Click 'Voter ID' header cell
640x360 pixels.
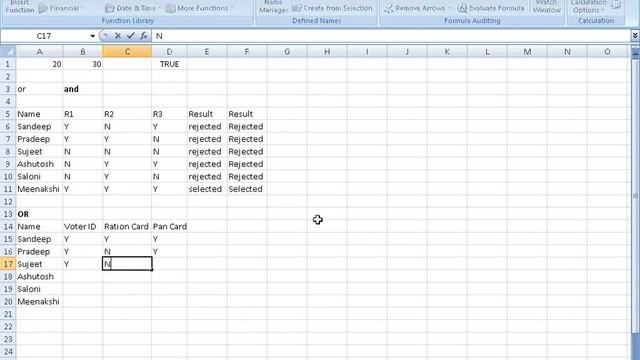[83, 227]
